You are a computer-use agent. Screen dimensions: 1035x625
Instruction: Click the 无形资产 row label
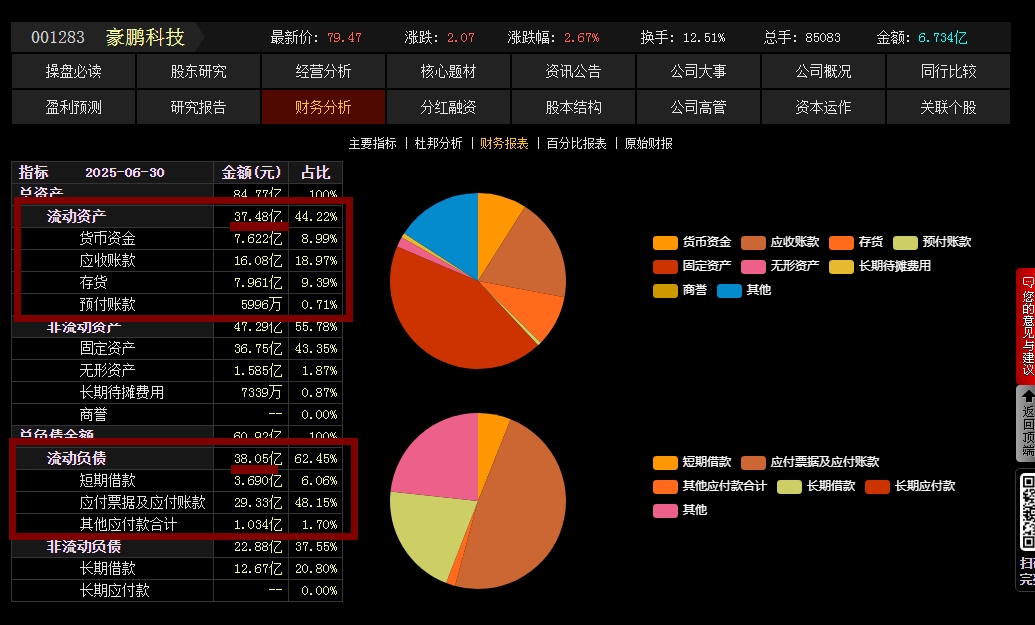pyautogui.click(x=107, y=370)
